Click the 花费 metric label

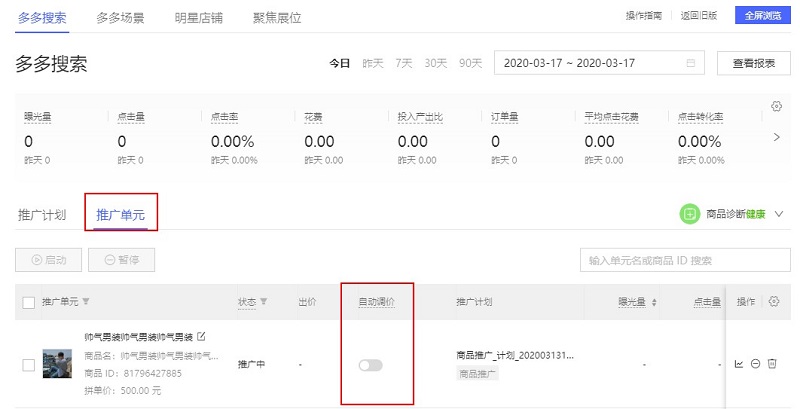[x=313, y=117]
